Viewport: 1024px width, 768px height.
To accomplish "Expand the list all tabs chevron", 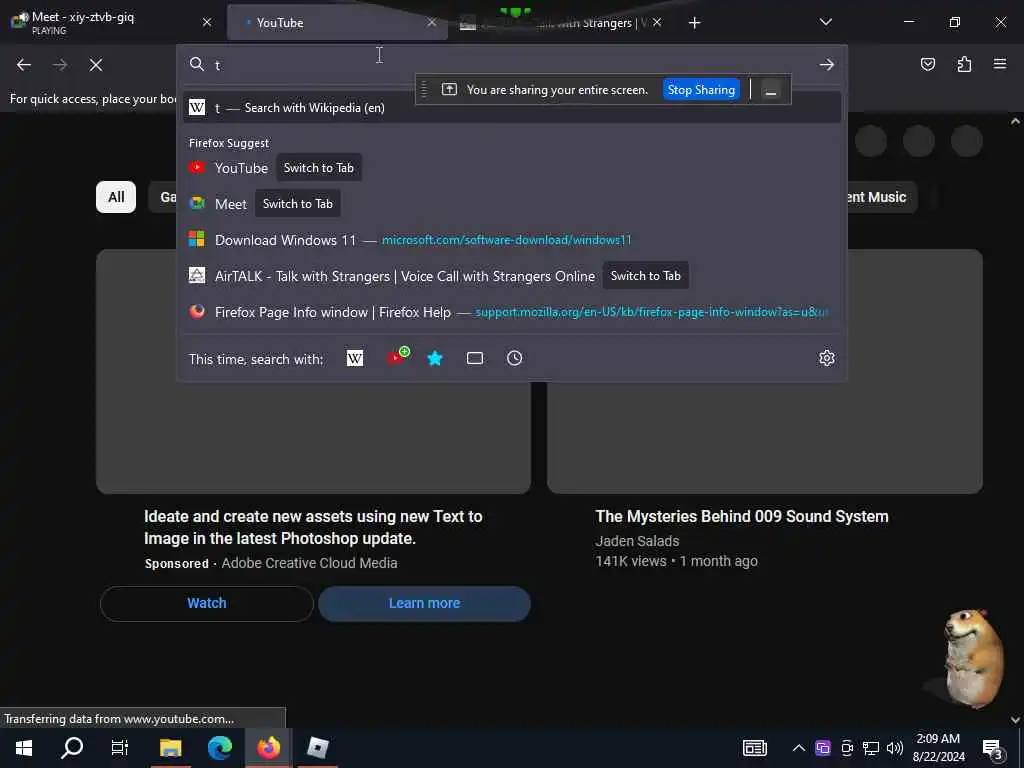I will [x=825, y=22].
